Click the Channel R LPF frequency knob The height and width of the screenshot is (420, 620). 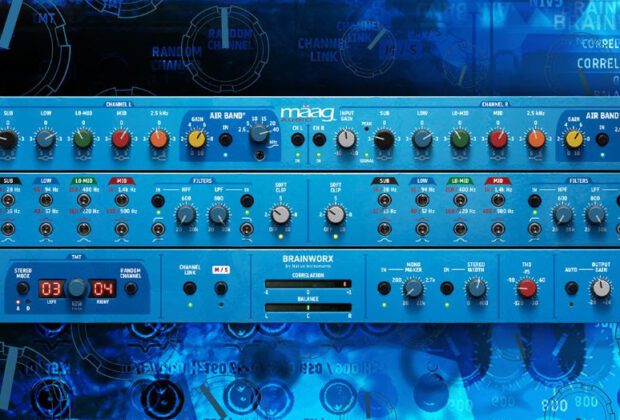tap(595, 215)
